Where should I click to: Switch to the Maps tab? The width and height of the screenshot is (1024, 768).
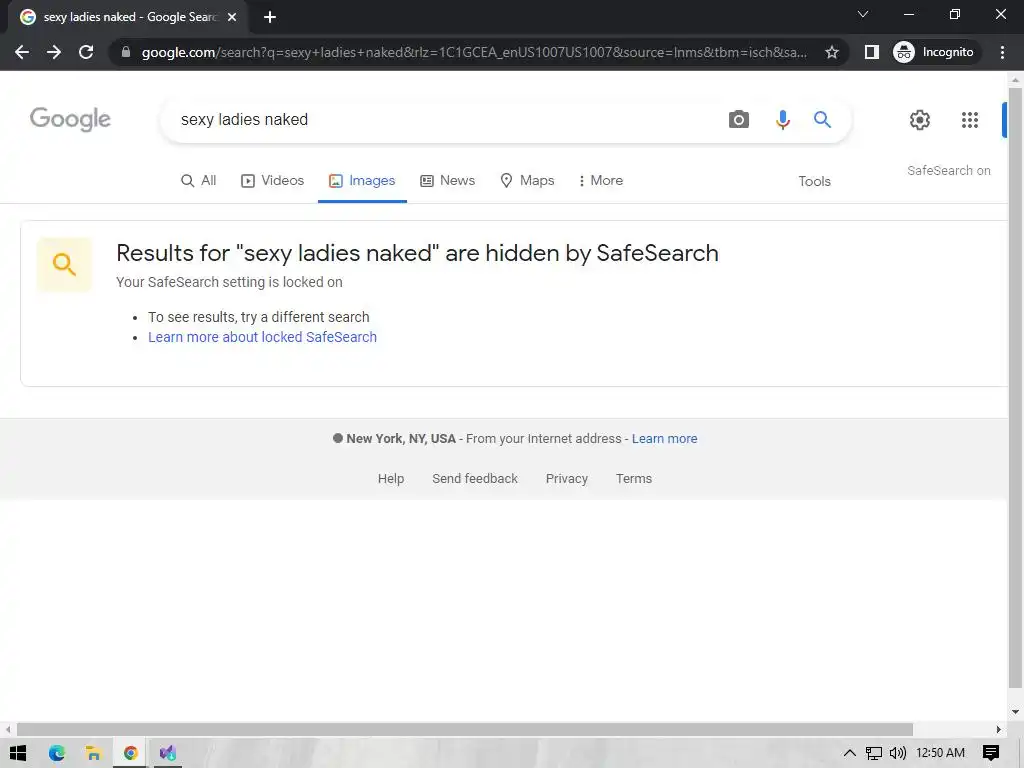click(527, 181)
